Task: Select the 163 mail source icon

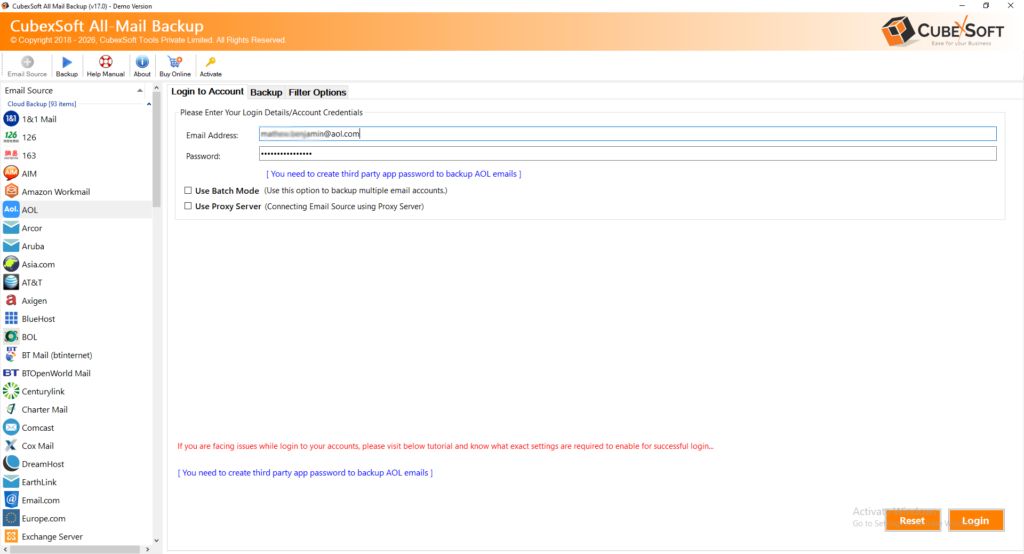Action: pos(11,155)
